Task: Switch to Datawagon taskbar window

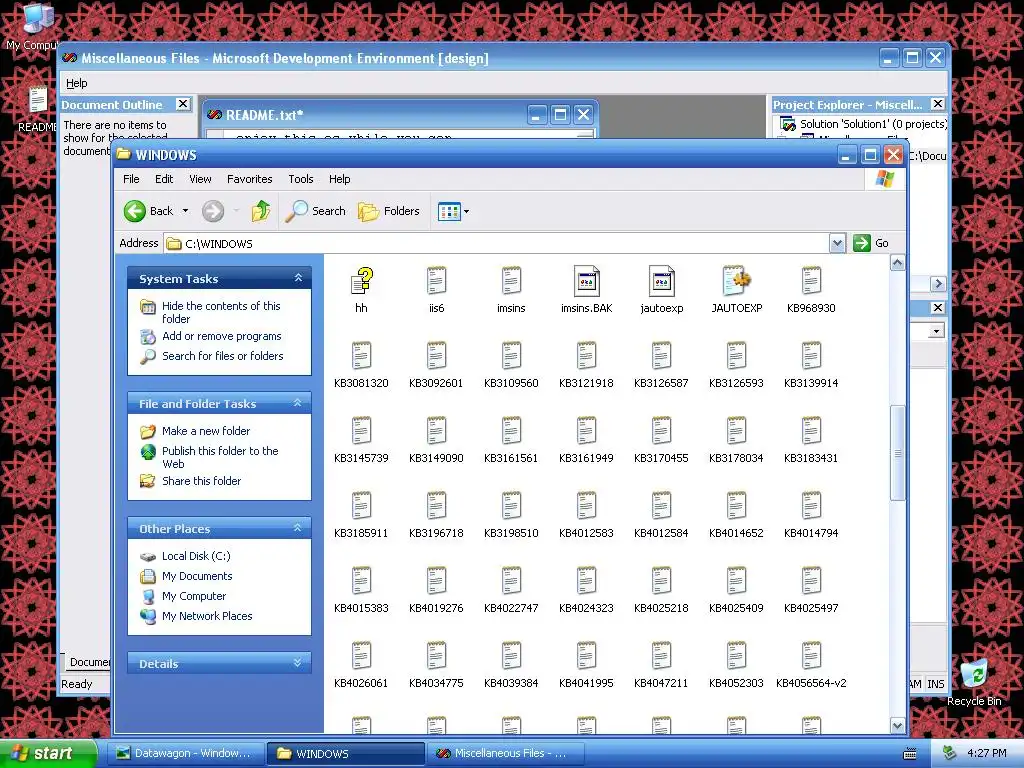Action: [x=185, y=753]
